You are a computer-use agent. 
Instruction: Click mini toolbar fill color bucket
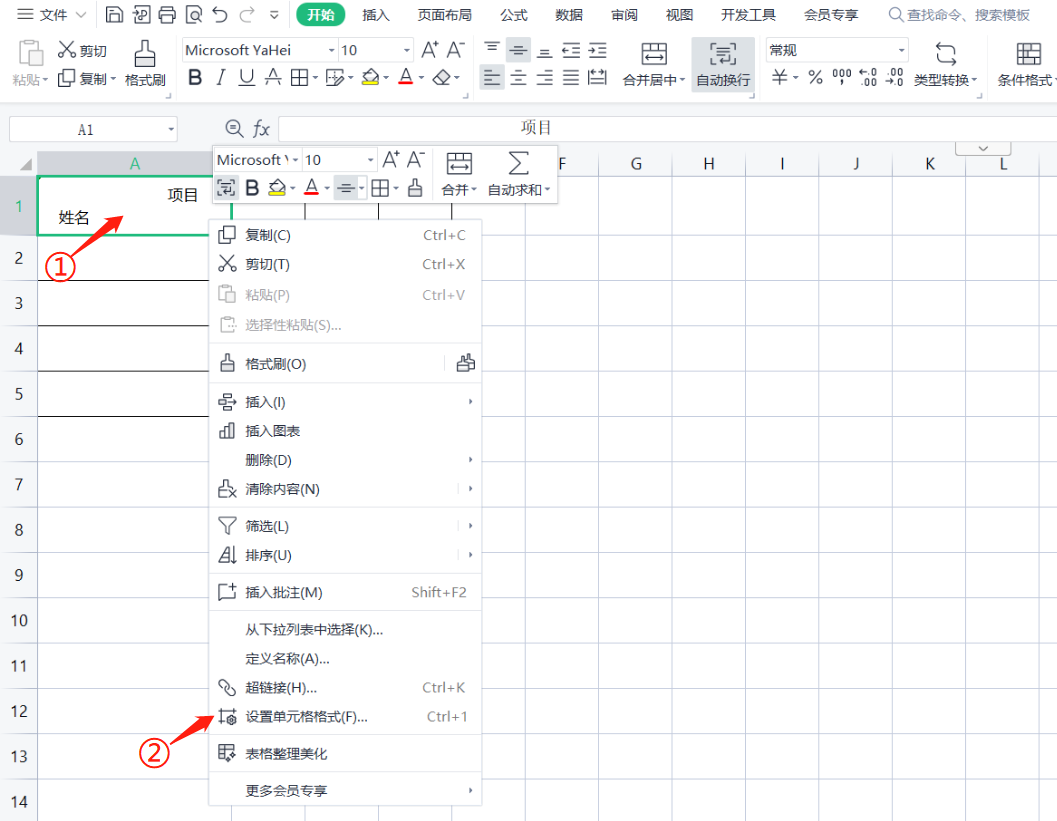pos(277,188)
